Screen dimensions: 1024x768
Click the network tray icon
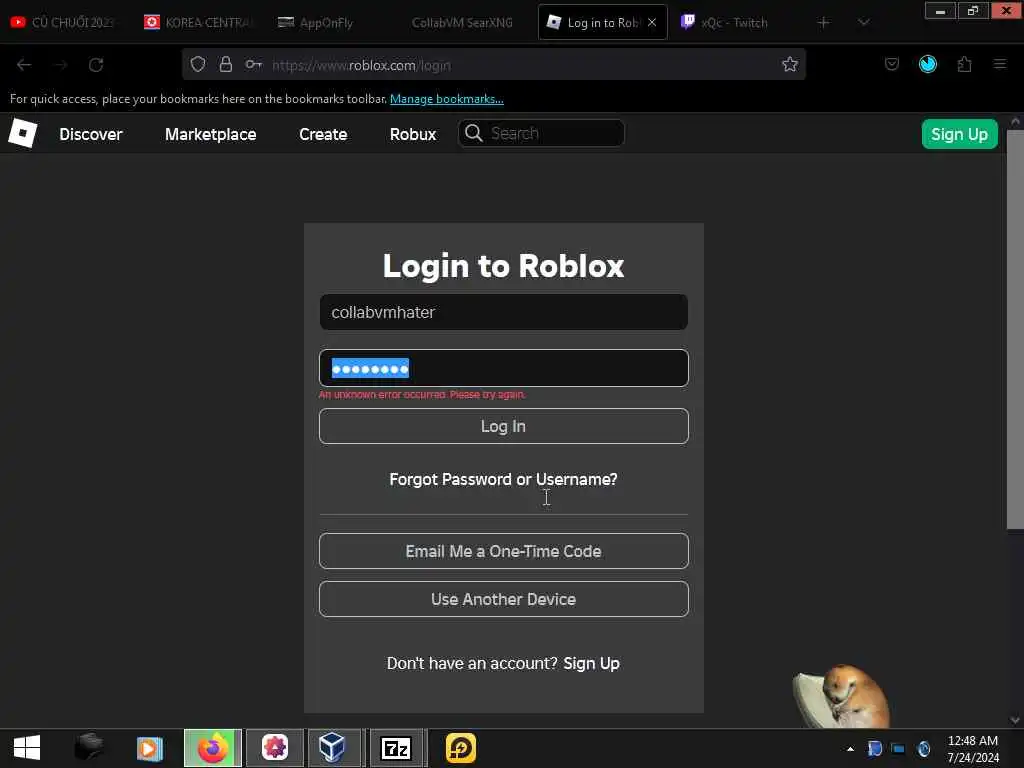coord(898,749)
